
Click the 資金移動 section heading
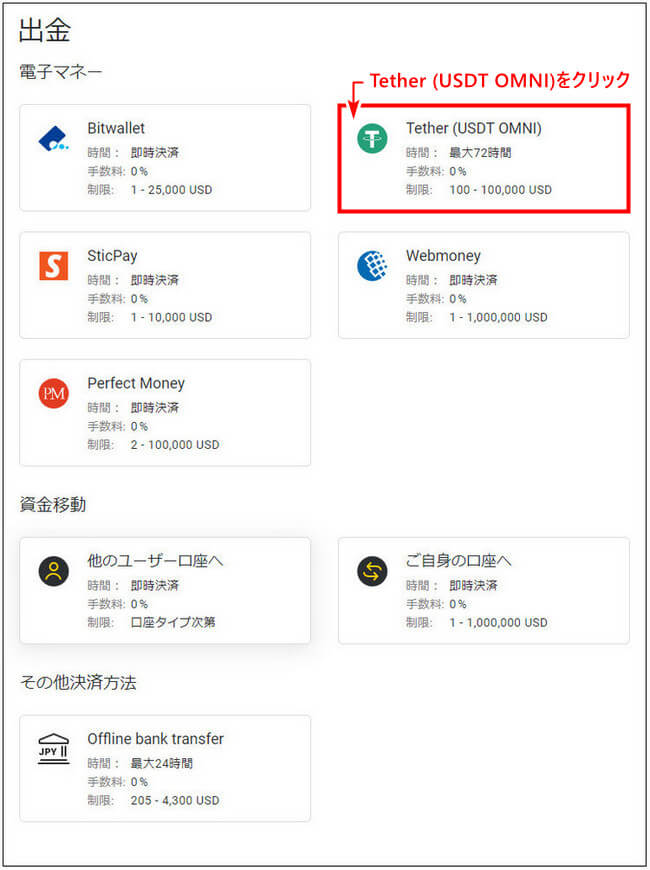pos(52,505)
